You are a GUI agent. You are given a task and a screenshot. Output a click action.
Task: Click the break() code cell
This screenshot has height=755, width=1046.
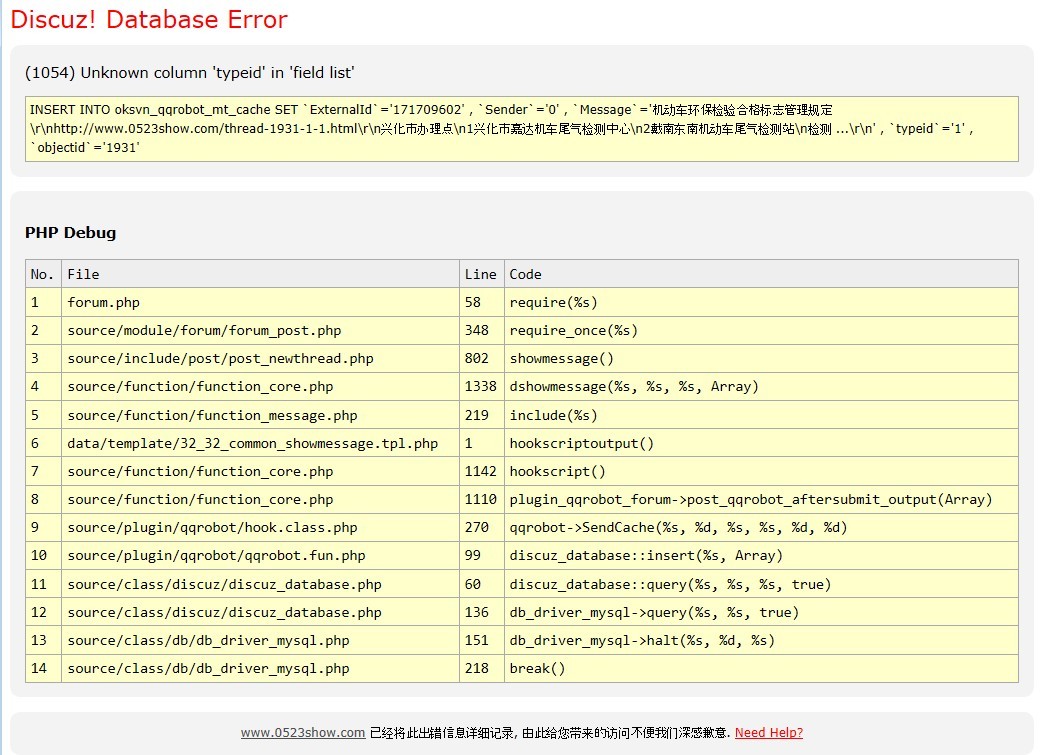tap(761, 668)
